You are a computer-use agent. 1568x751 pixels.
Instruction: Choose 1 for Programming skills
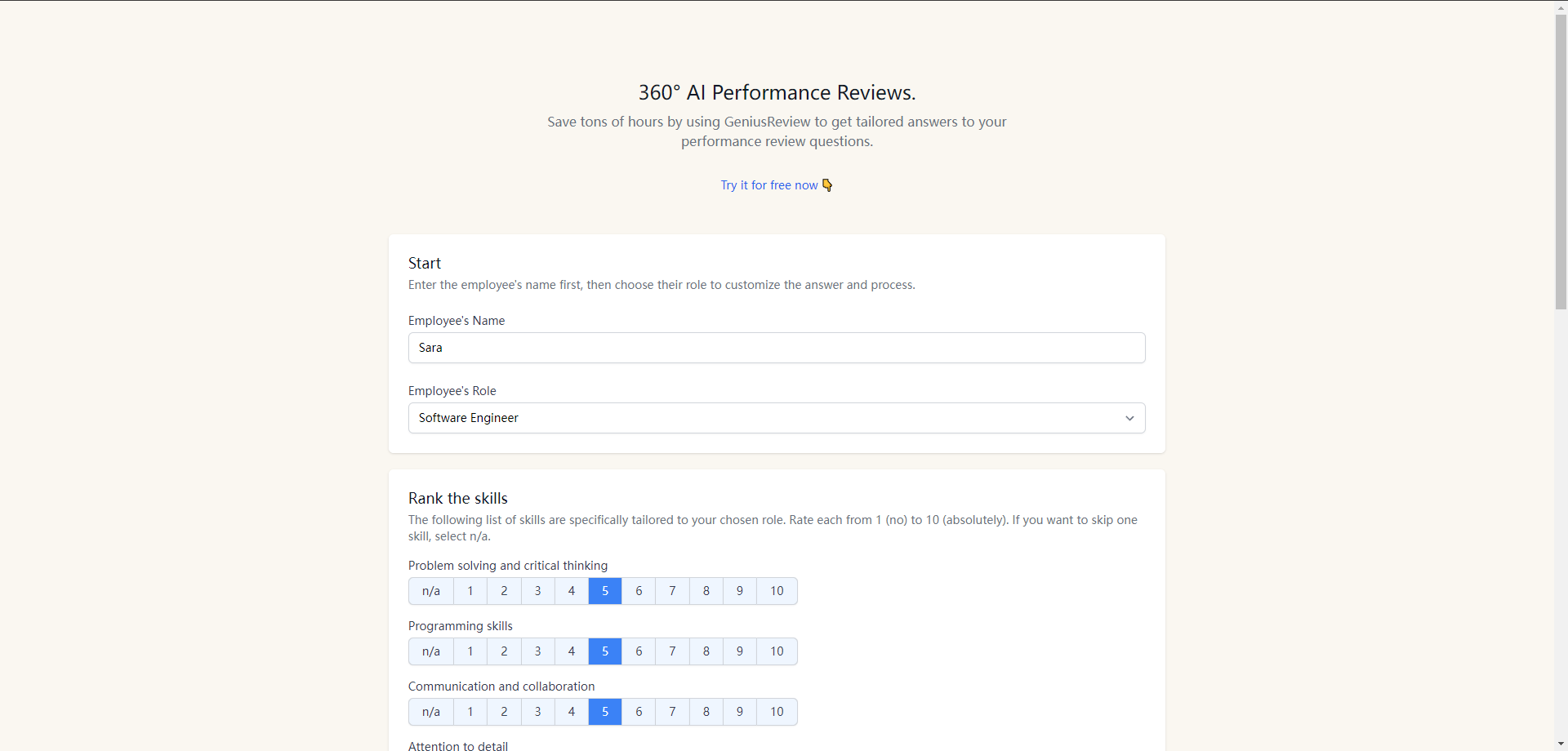click(470, 651)
